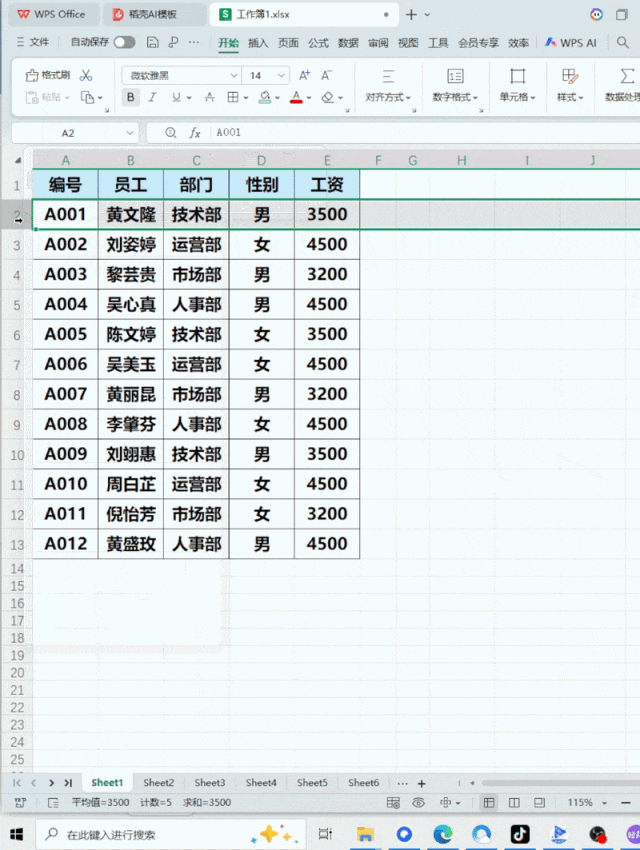Image resolution: width=640 pixels, height=850 pixels.
Task: Open the fill color dropdown arrow
Action: pyautogui.click(x=277, y=98)
